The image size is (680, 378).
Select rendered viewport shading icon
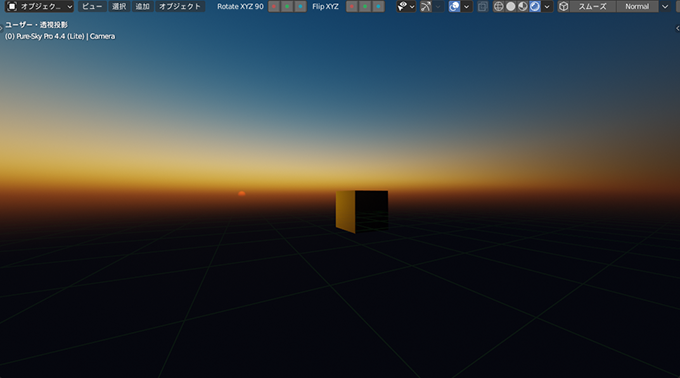click(x=535, y=7)
